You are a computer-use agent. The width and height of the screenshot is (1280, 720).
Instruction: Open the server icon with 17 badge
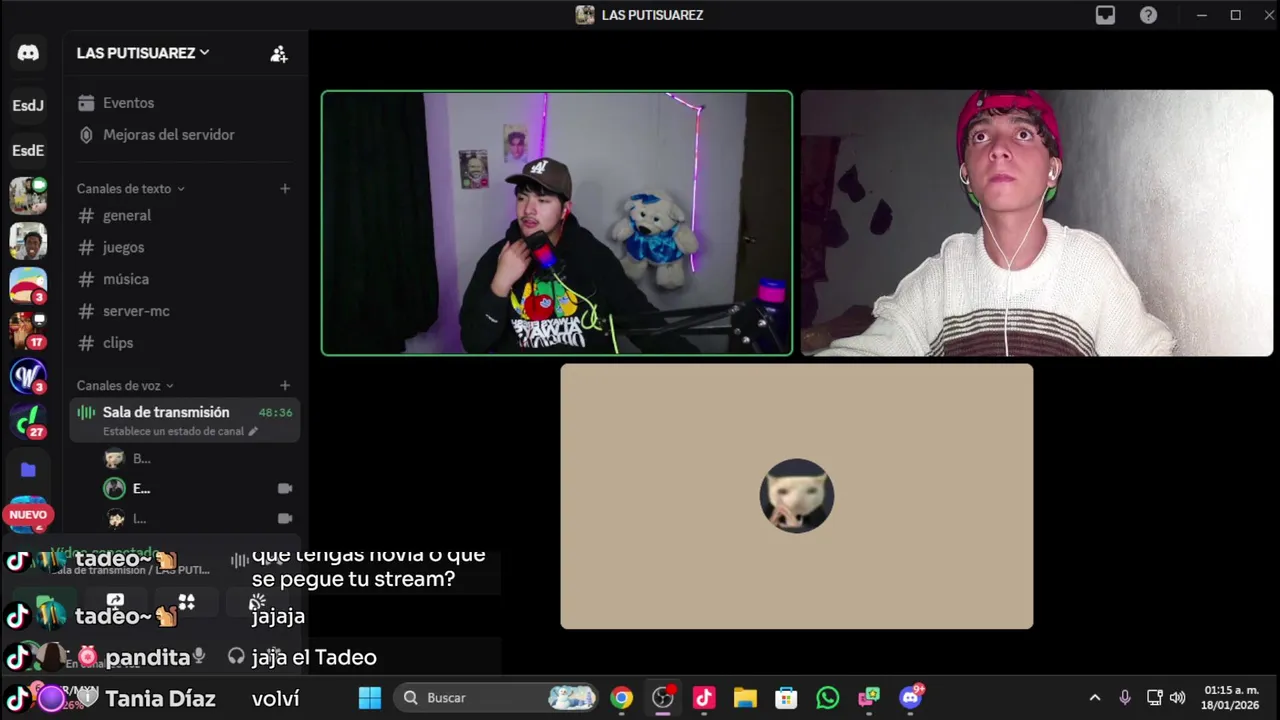[28, 330]
